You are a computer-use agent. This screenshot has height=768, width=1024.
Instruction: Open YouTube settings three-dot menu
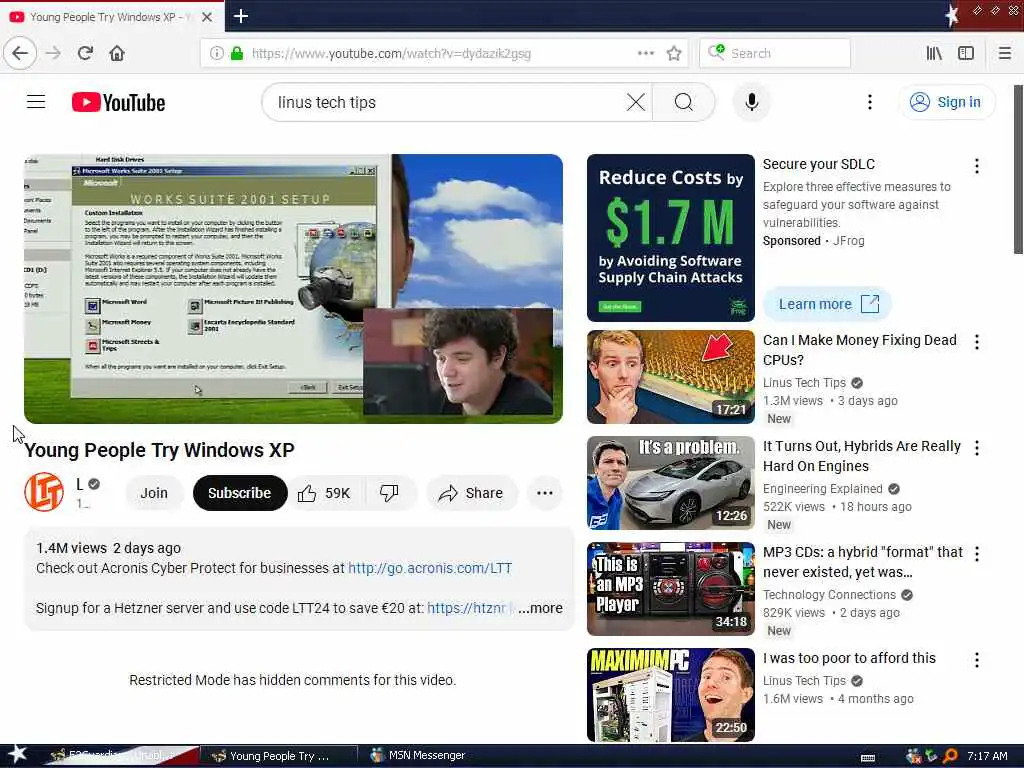pyautogui.click(x=869, y=102)
